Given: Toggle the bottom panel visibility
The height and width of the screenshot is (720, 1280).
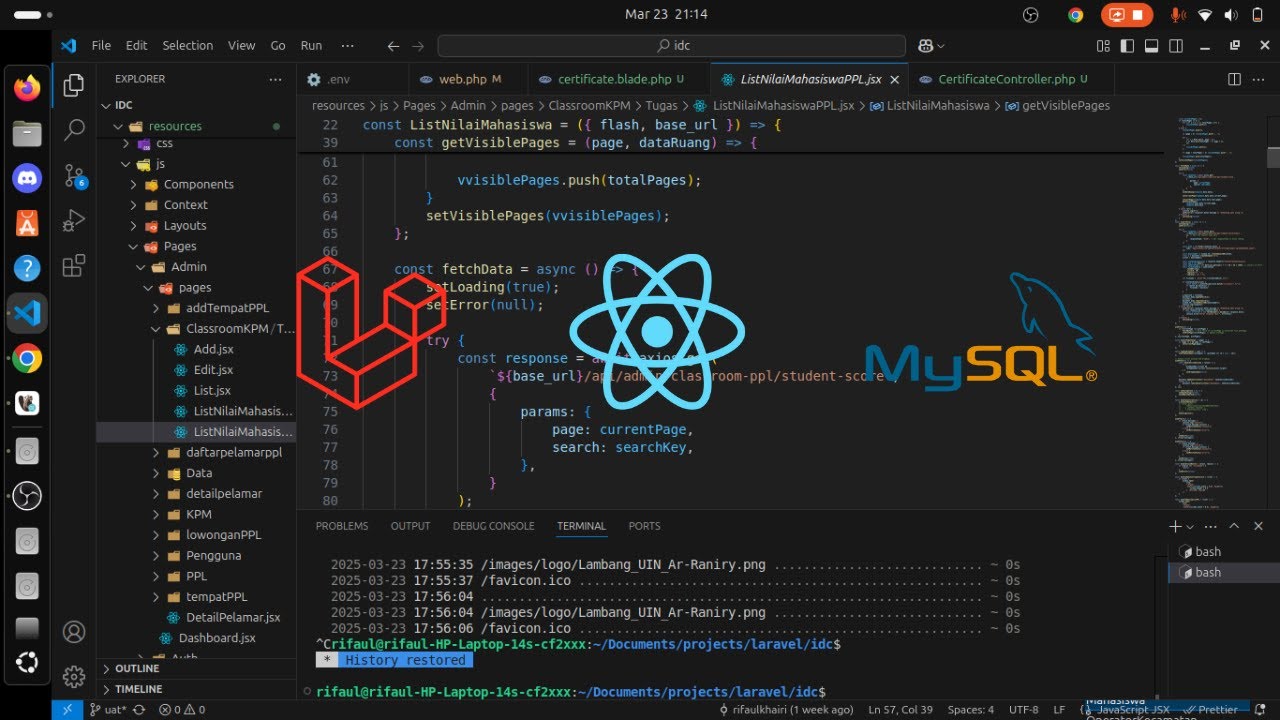Looking at the screenshot, I should pyautogui.click(x=1151, y=46).
